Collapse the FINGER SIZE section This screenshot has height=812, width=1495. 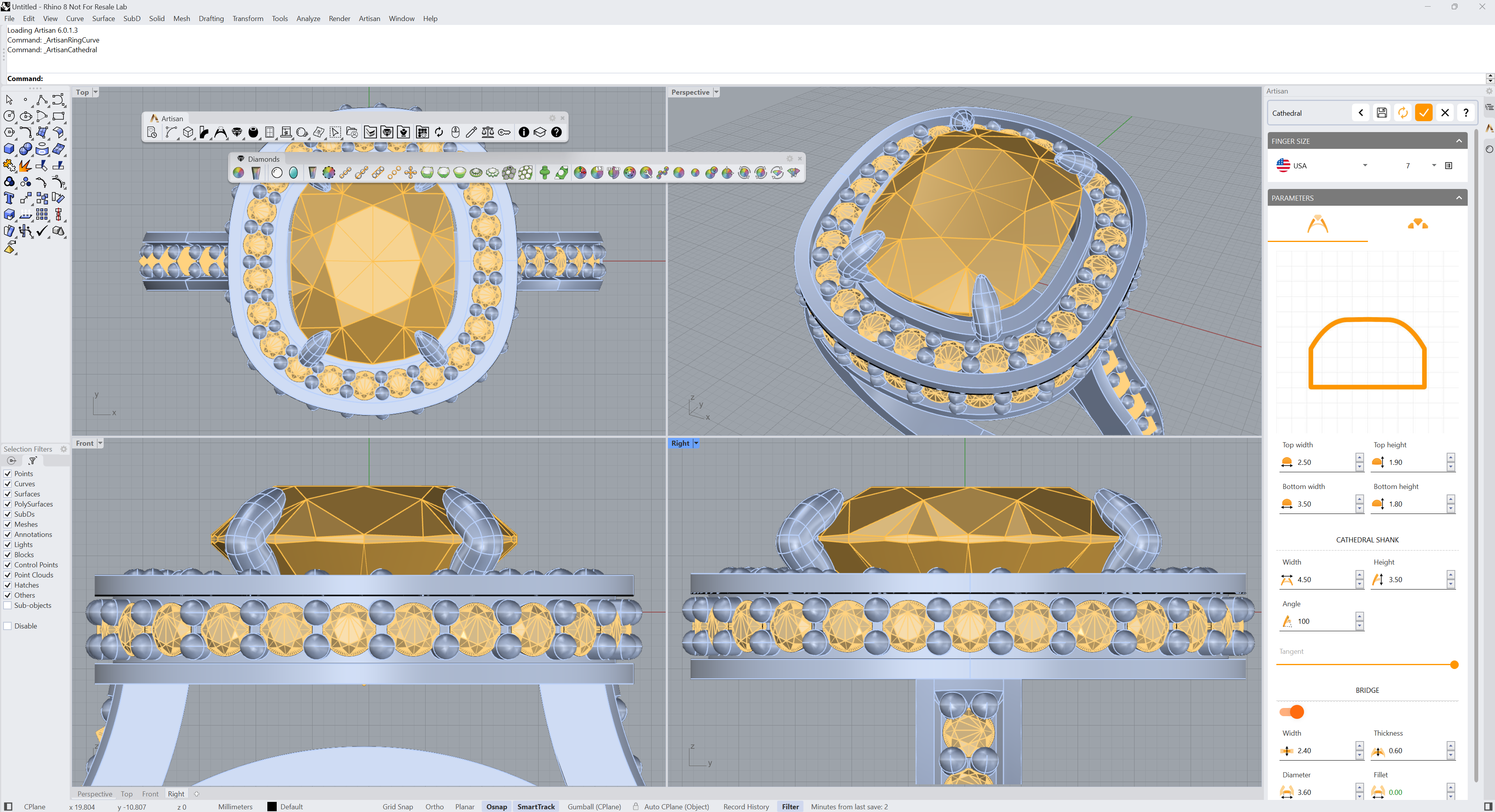point(1458,141)
